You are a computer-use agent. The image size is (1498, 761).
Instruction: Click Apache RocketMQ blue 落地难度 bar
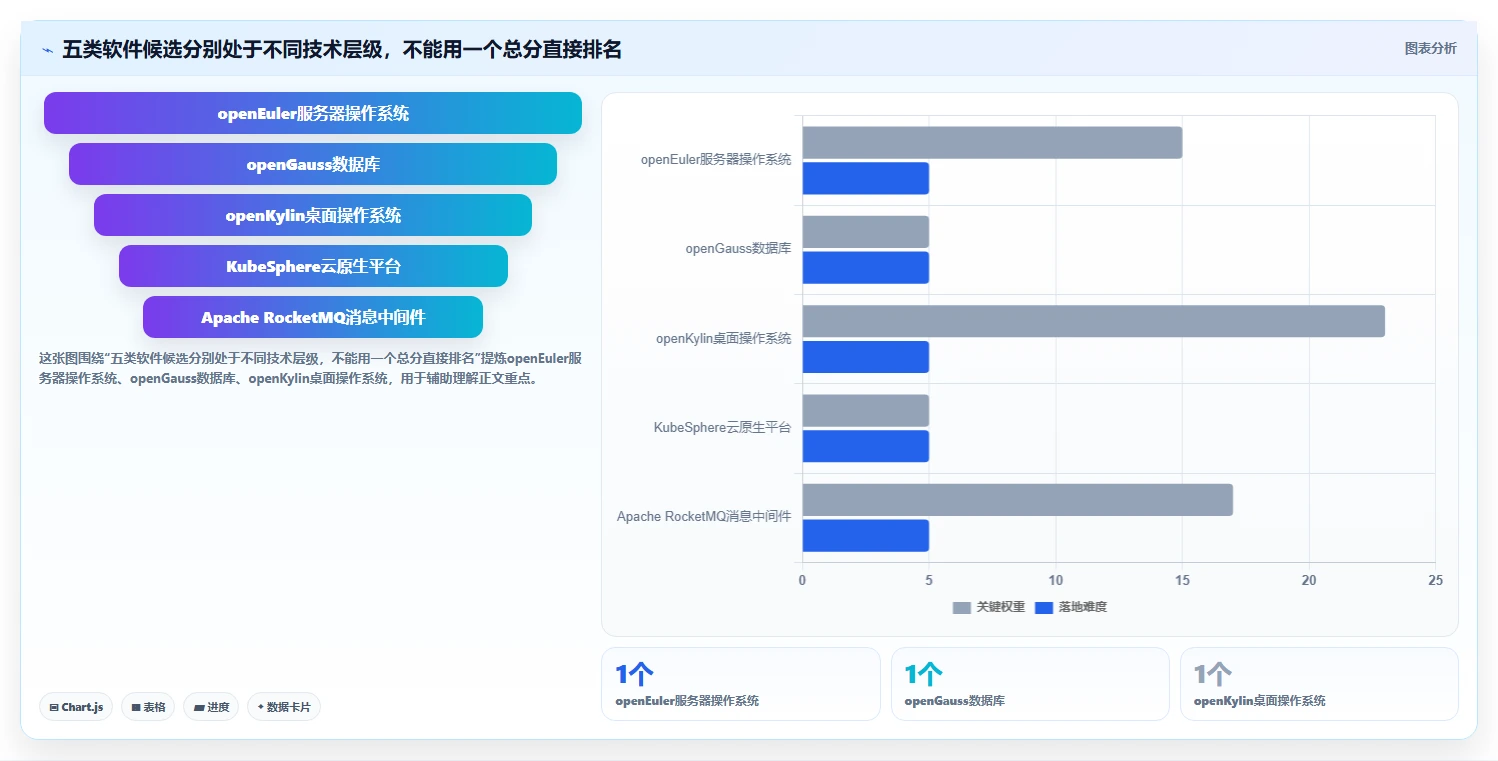click(x=865, y=535)
